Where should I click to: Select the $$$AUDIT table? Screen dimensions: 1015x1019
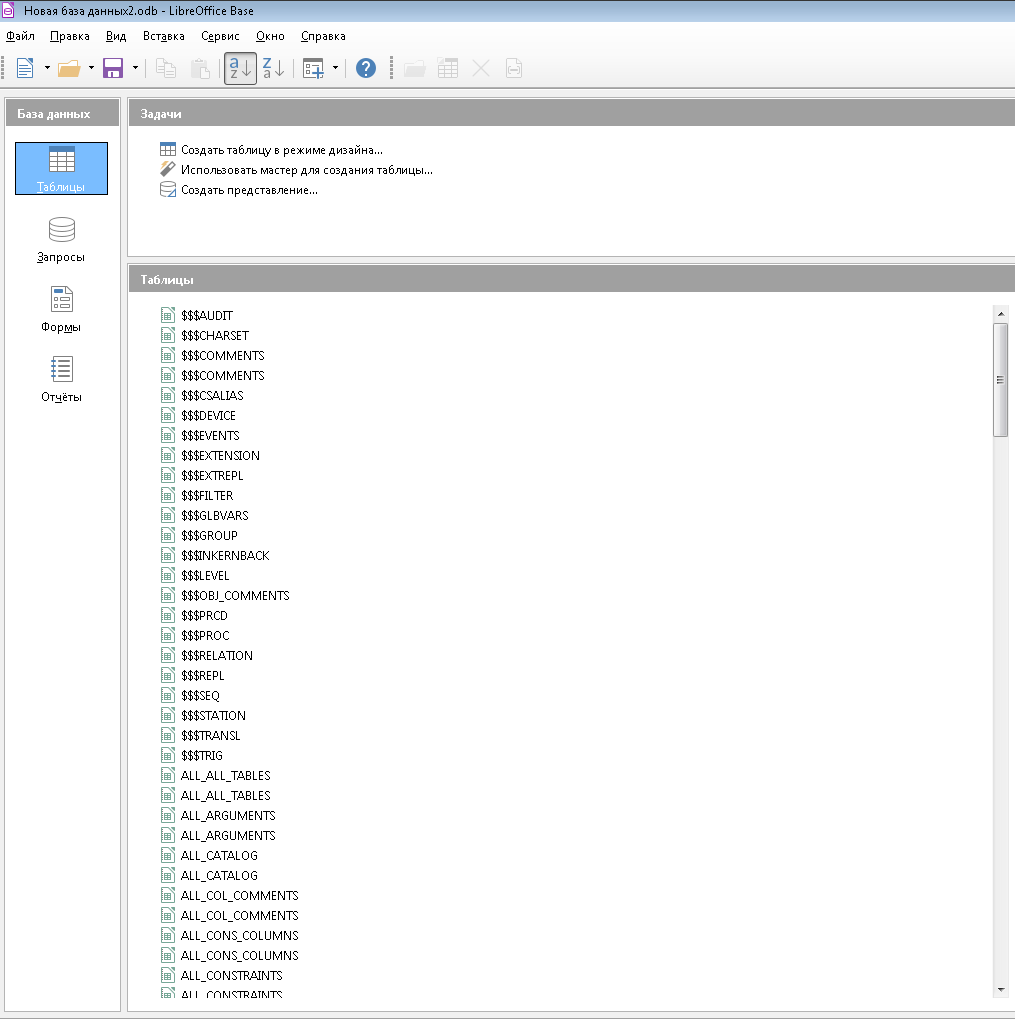click(206, 316)
